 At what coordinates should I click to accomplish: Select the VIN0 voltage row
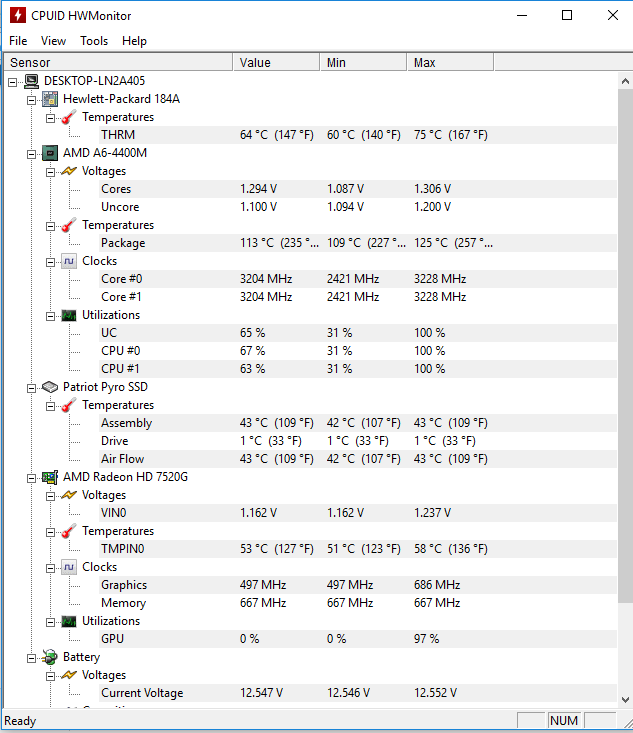pyautogui.click(x=358, y=513)
